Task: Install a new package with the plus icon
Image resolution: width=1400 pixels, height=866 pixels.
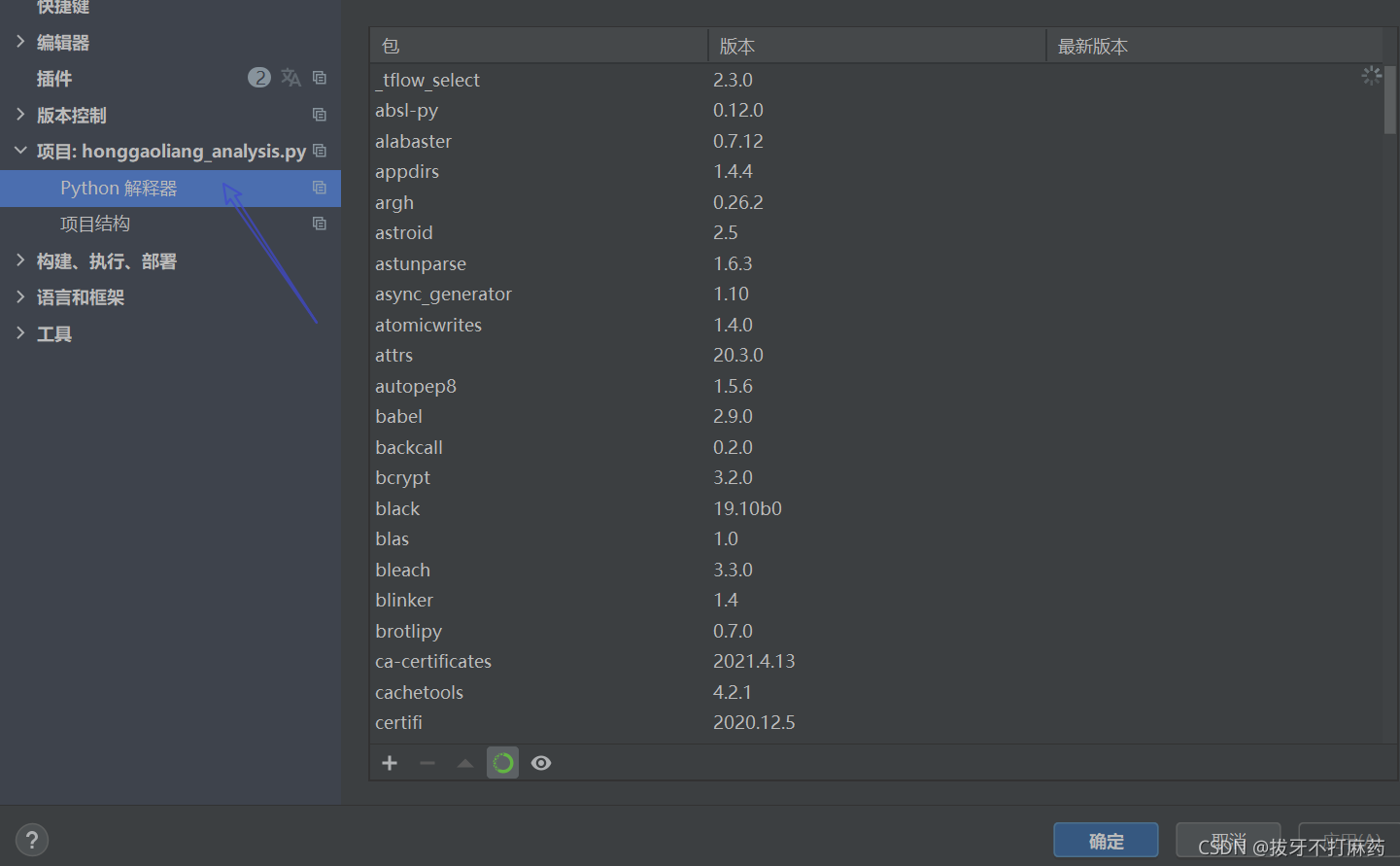Action: point(389,763)
